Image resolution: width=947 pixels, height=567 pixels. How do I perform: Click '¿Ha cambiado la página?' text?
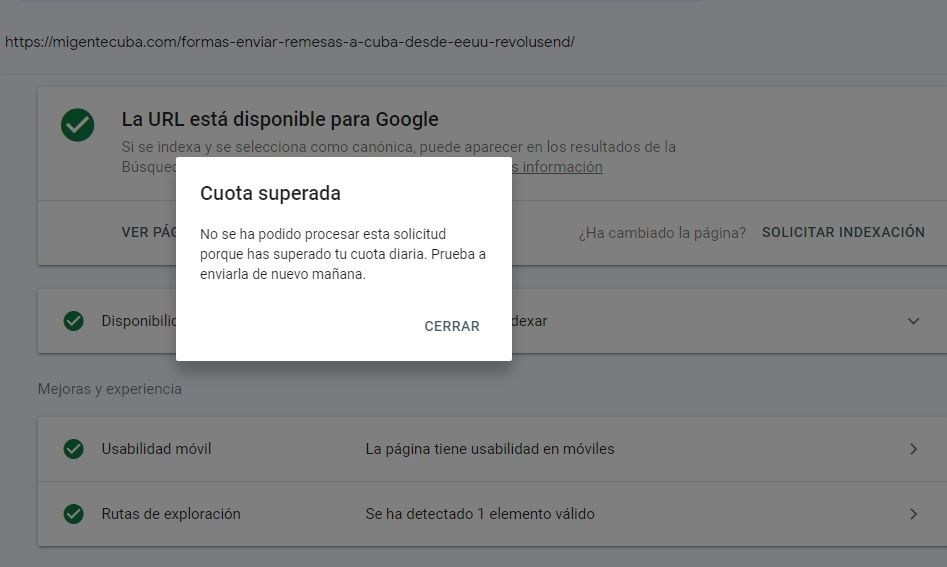[x=662, y=233]
